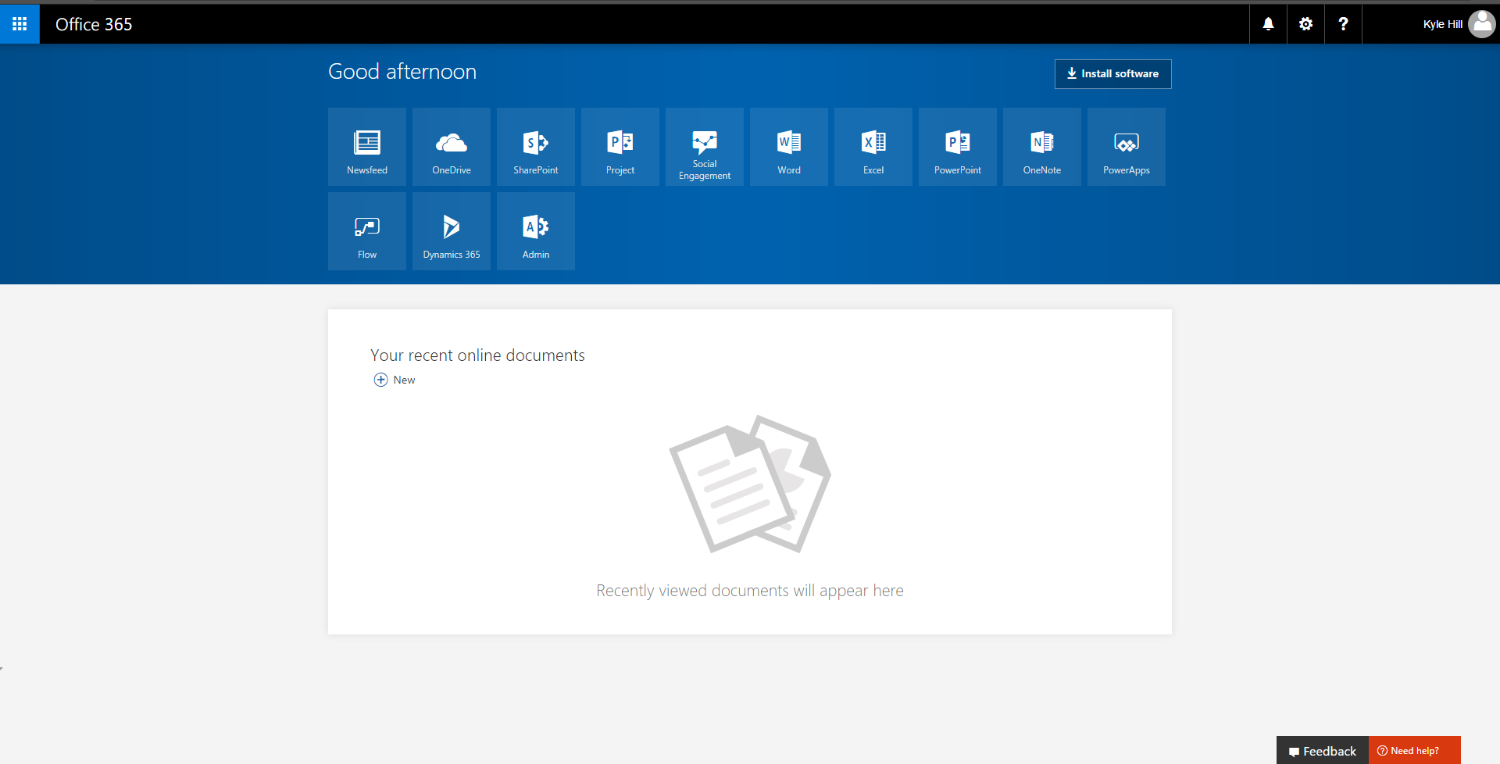This screenshot has height=764, width=1500.
Task: Click the 'Good afternoon' greeting text
Action: 402,72
